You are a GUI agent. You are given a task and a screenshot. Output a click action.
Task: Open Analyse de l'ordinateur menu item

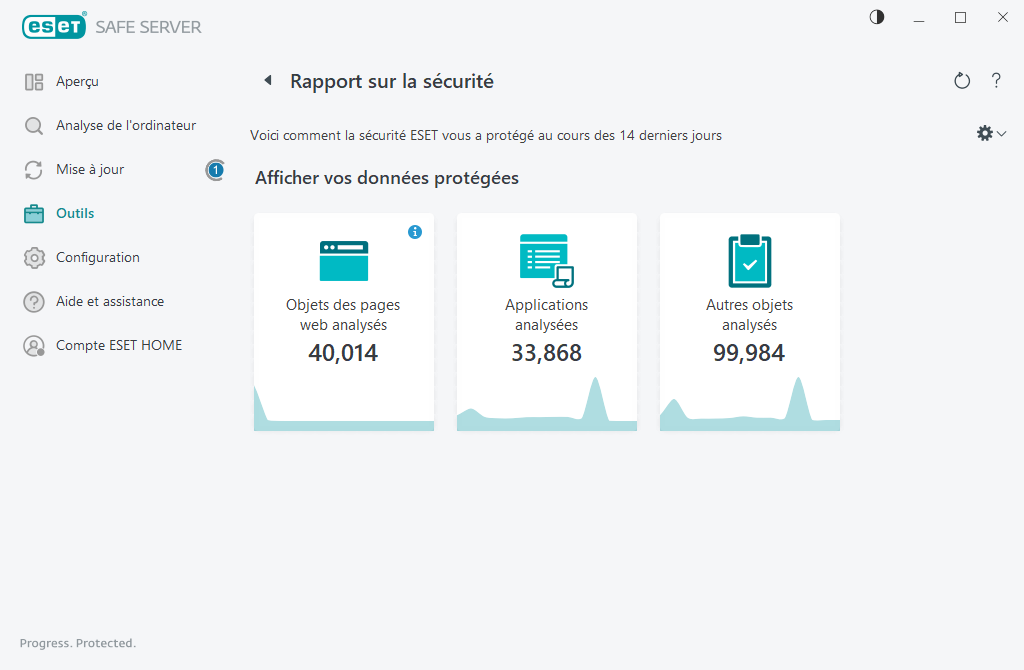[x=126, y=125]
